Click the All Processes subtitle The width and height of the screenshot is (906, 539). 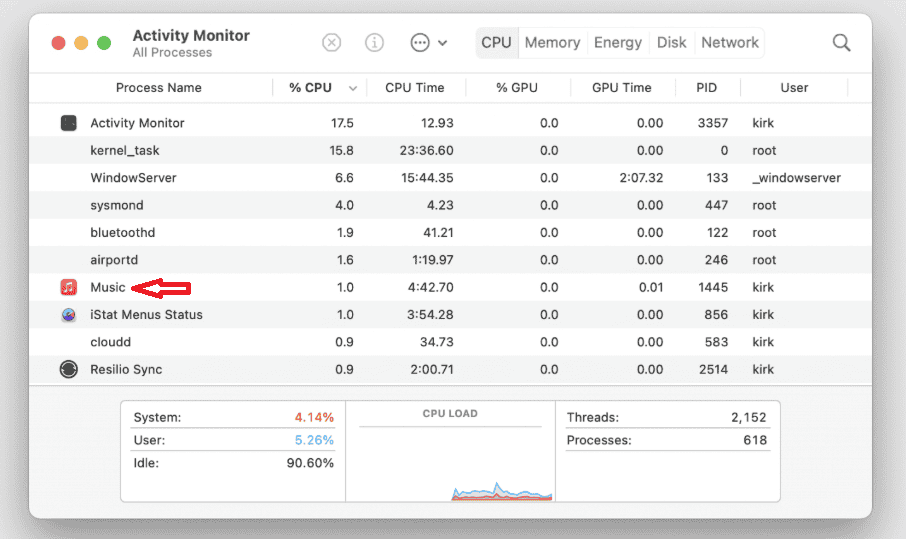pyautogui.click(x=172, y=53)
